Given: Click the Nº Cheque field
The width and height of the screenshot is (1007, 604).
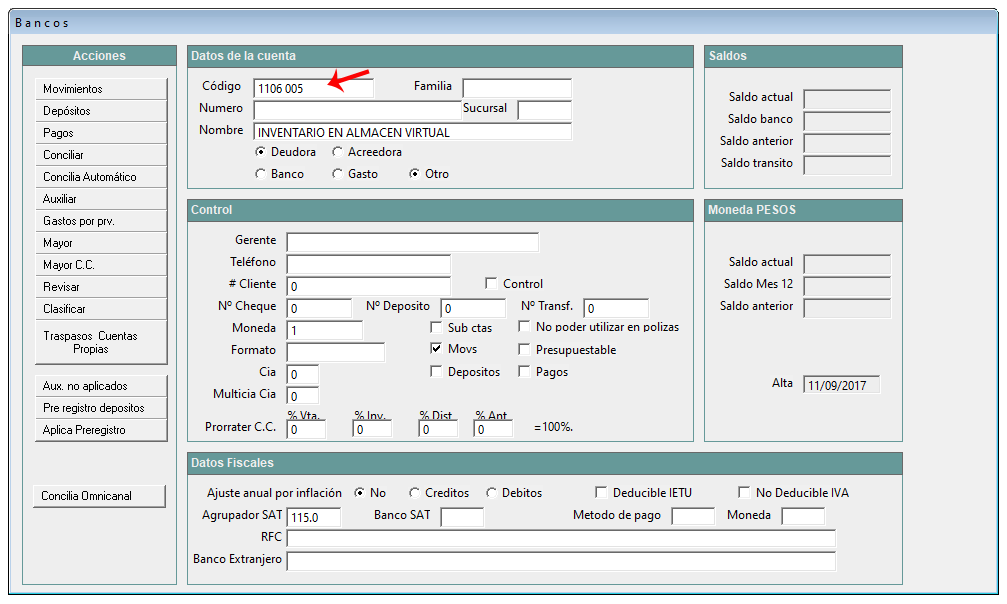Looking at the screenshot, I should pos(319,308).
